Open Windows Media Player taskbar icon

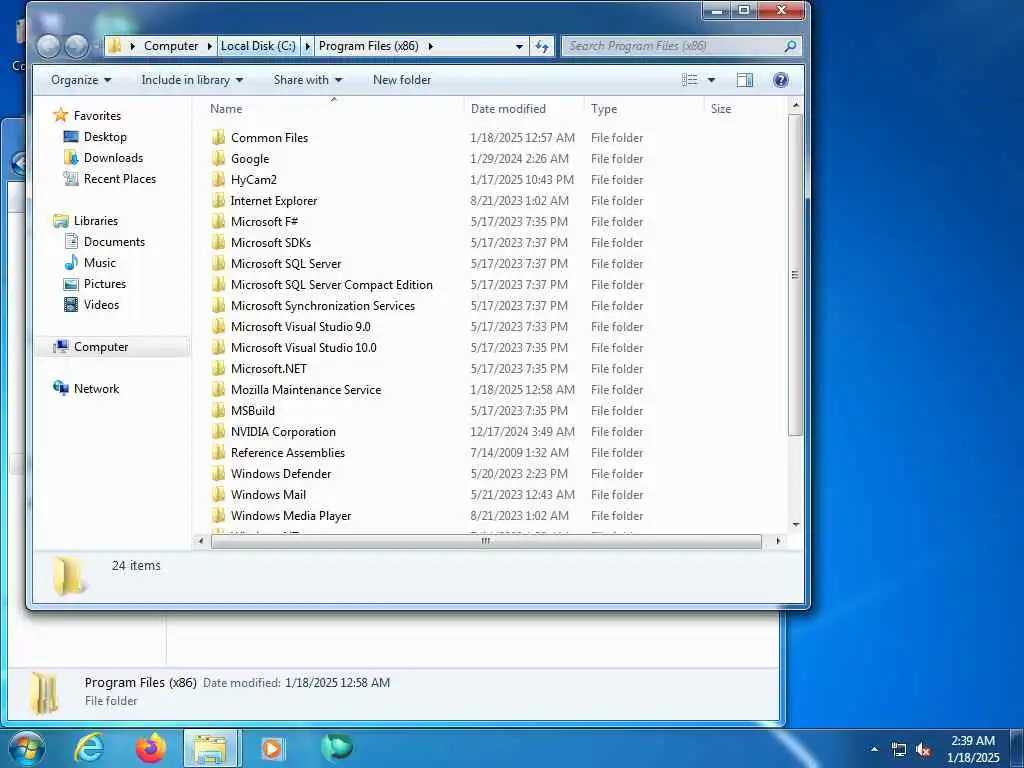[x=272, y=748]
